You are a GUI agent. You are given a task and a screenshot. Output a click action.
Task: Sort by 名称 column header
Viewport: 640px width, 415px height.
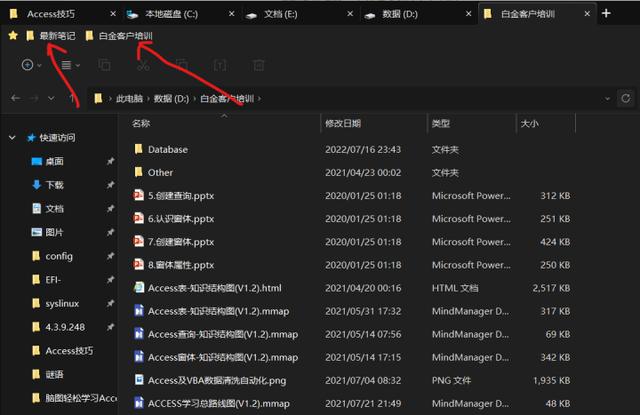[141, 123]
